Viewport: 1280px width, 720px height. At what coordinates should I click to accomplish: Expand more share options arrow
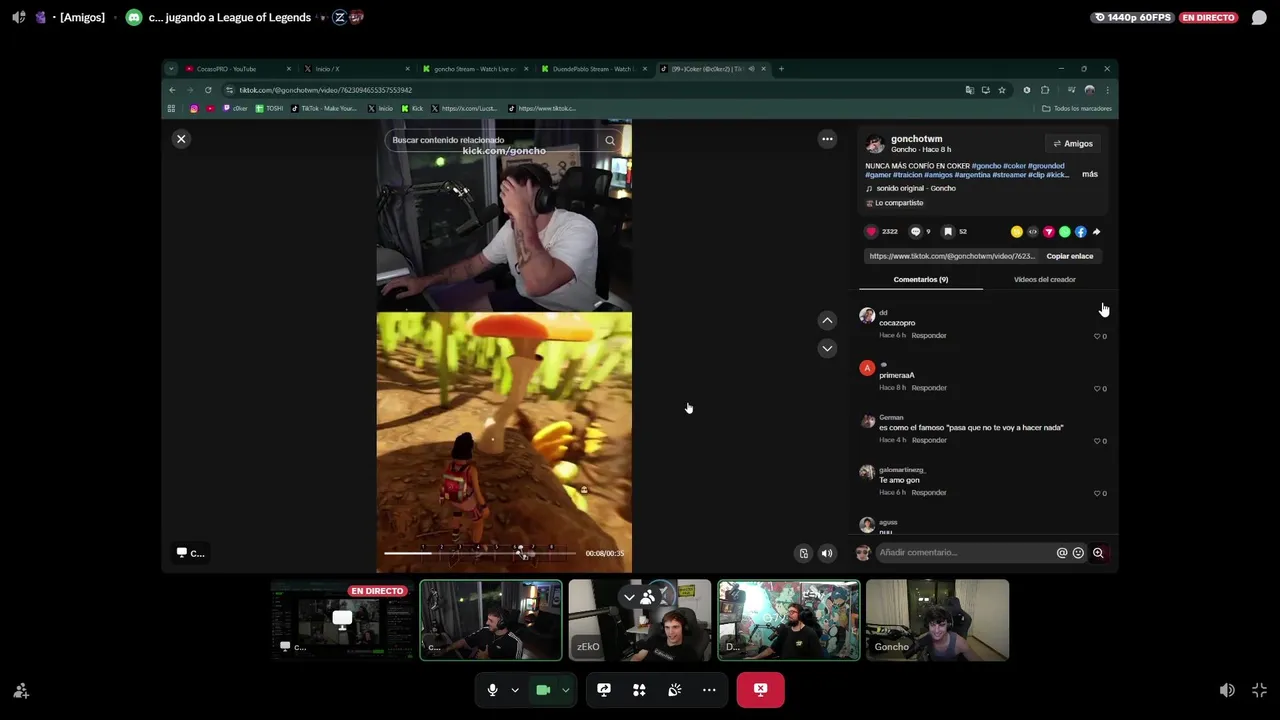[1096, 232]
